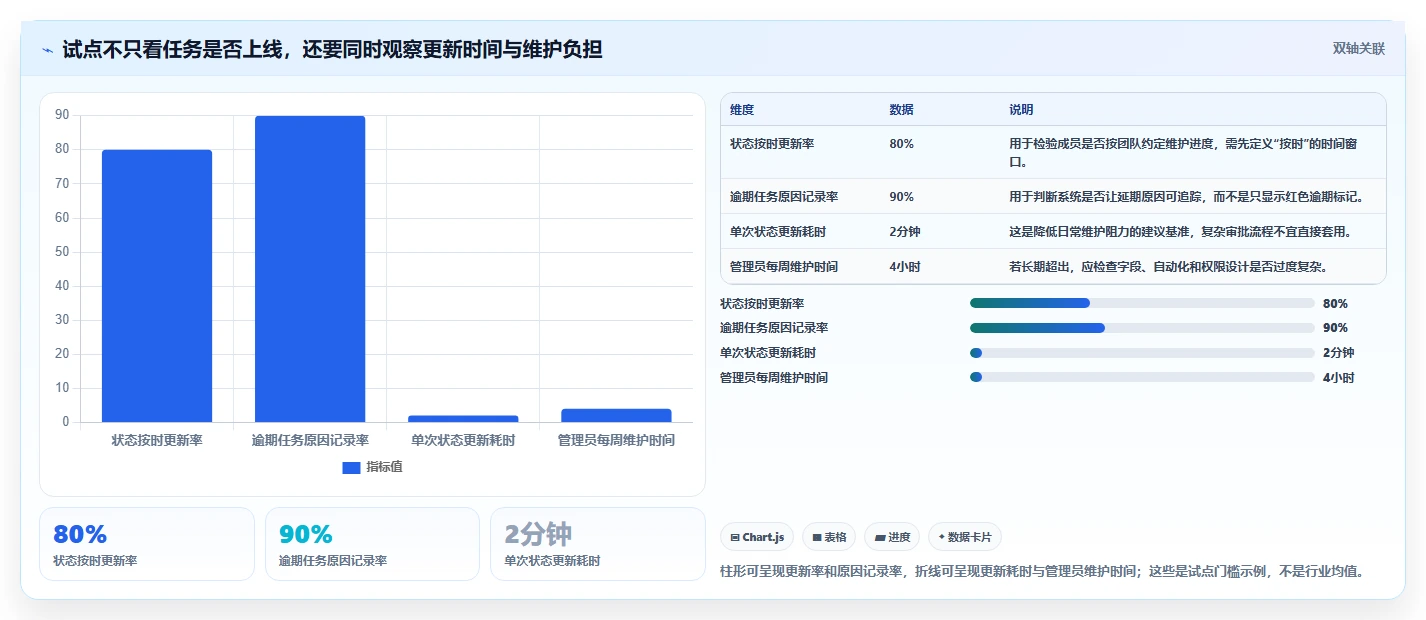Click the 单次状态更新耗时 bar in chart

[x=463, y=418]
